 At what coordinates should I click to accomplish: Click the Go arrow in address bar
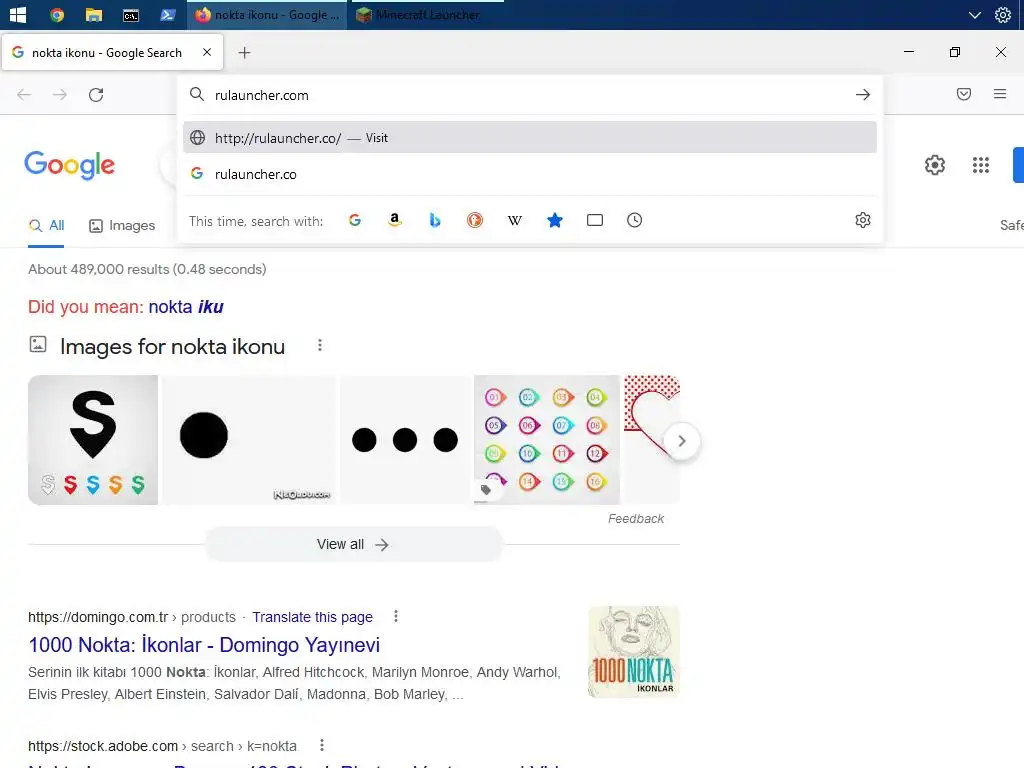[x=863, y=95]
